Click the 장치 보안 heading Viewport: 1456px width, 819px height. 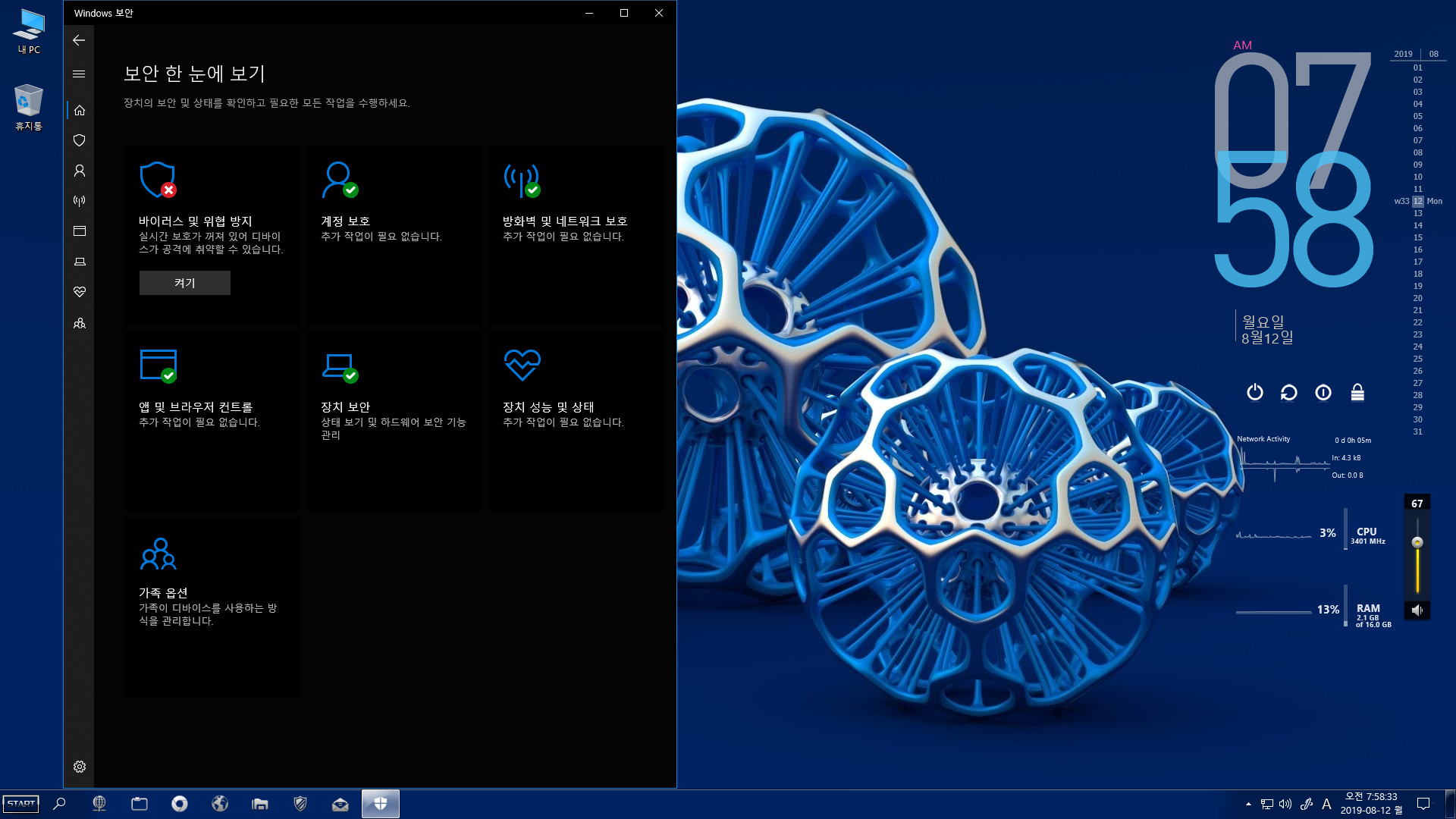(345, 406)
